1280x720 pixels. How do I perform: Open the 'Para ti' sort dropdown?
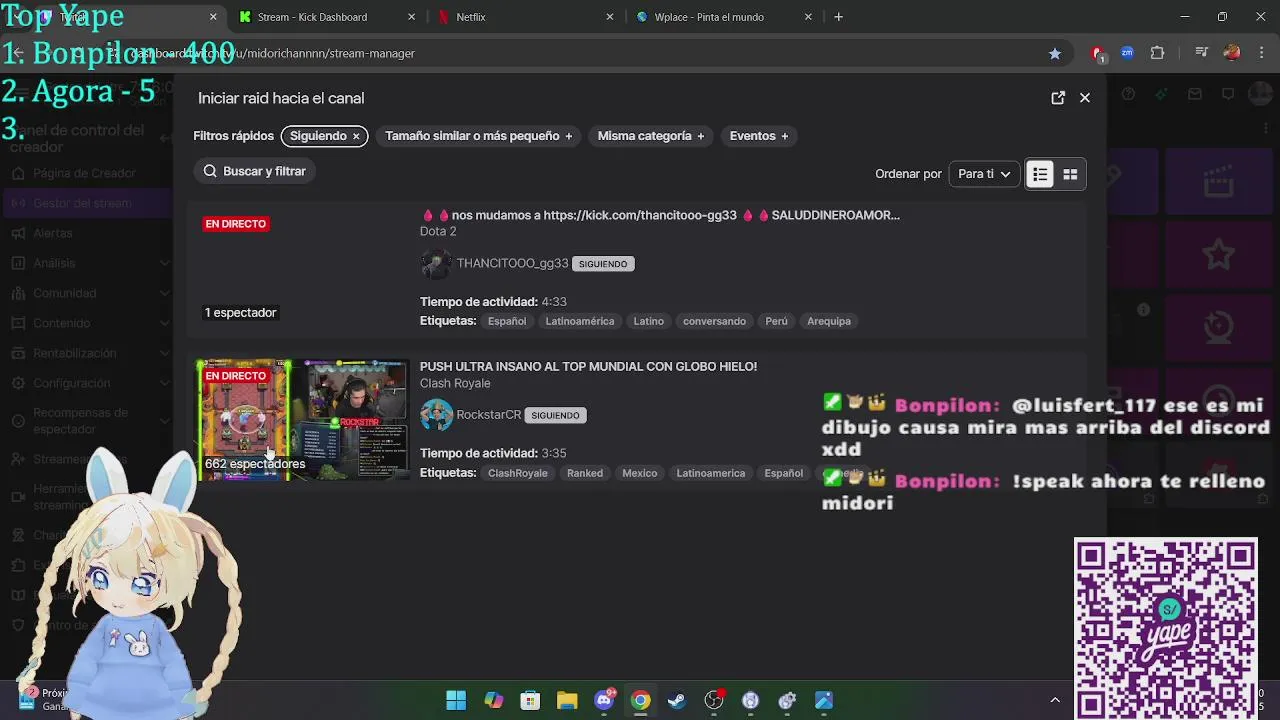pos(984,174)
